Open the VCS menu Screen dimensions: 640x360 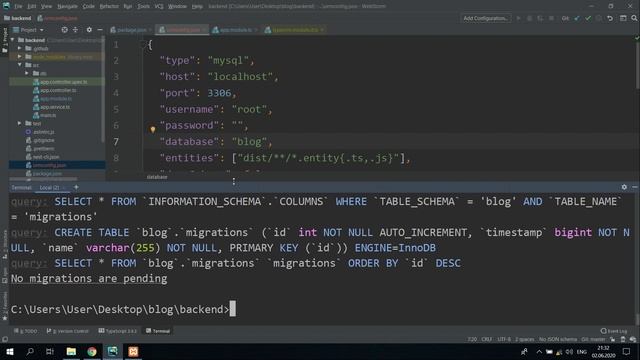tap(159, 7)
